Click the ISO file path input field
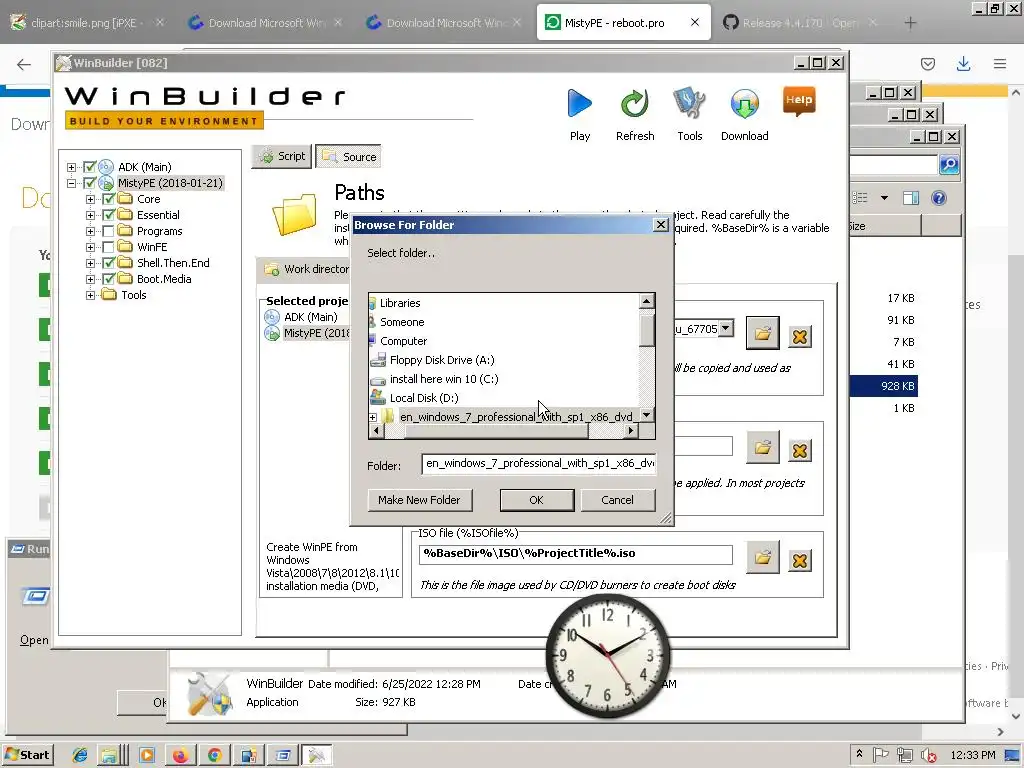The width and height of the screenshot is (1024, 768). pyautogui.click(x=575, y=554)
